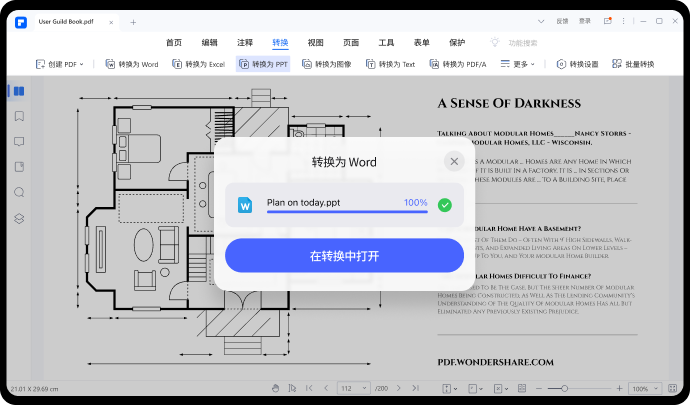Image resolution: width=690 pixels, height=405 pixels.
Task: Switch to the 视图 tab
Action: pos(316,43)
